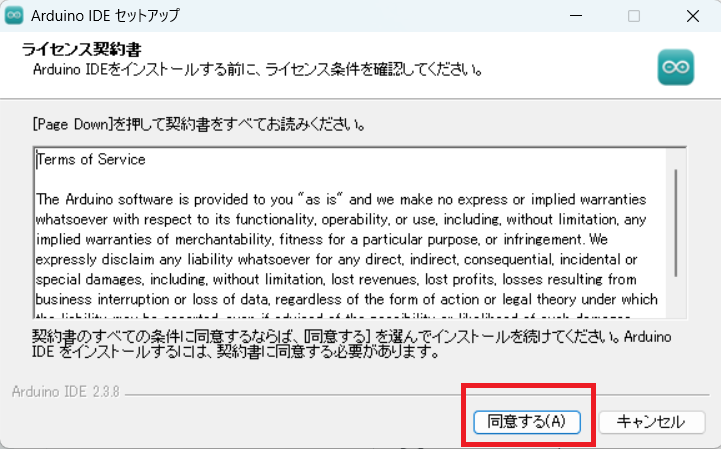Viewport: 721px width, 449px height.
Task: Click the "Terms of Service" heading
Action: pyautogui.click(x=91, y=160)
